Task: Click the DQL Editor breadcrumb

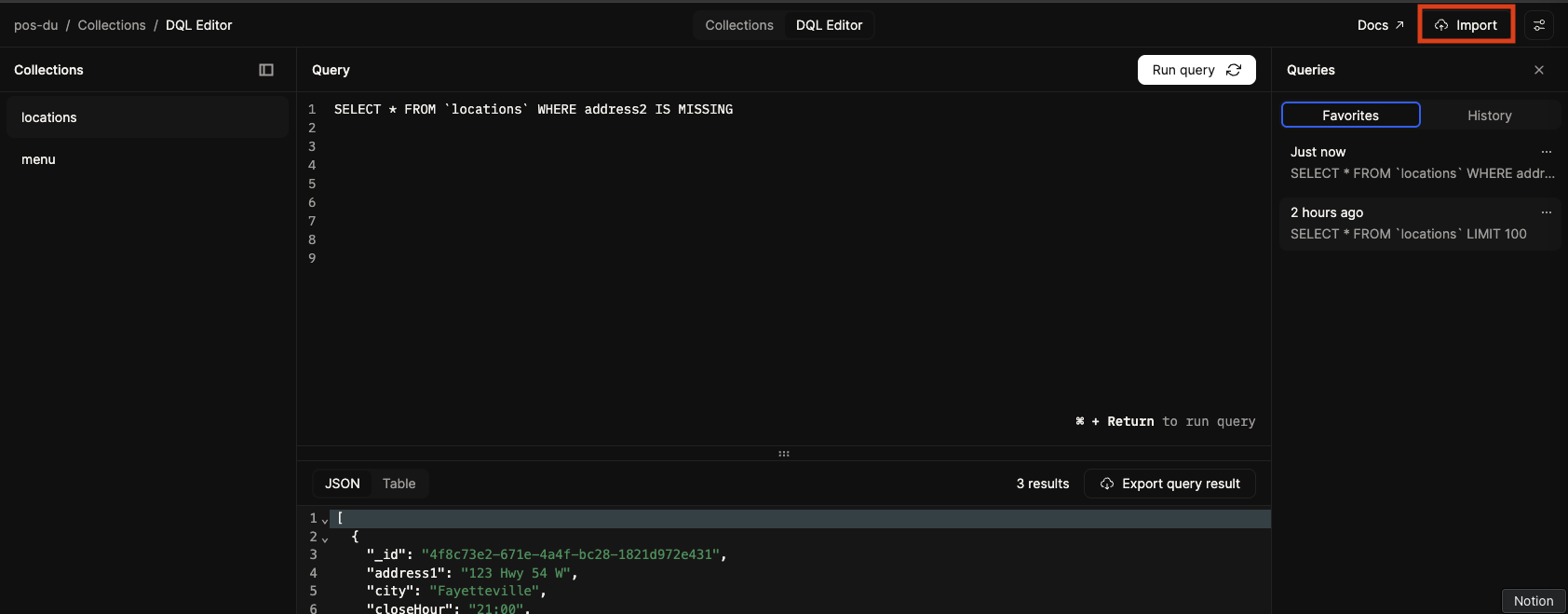Action: [x=199, y=25]
